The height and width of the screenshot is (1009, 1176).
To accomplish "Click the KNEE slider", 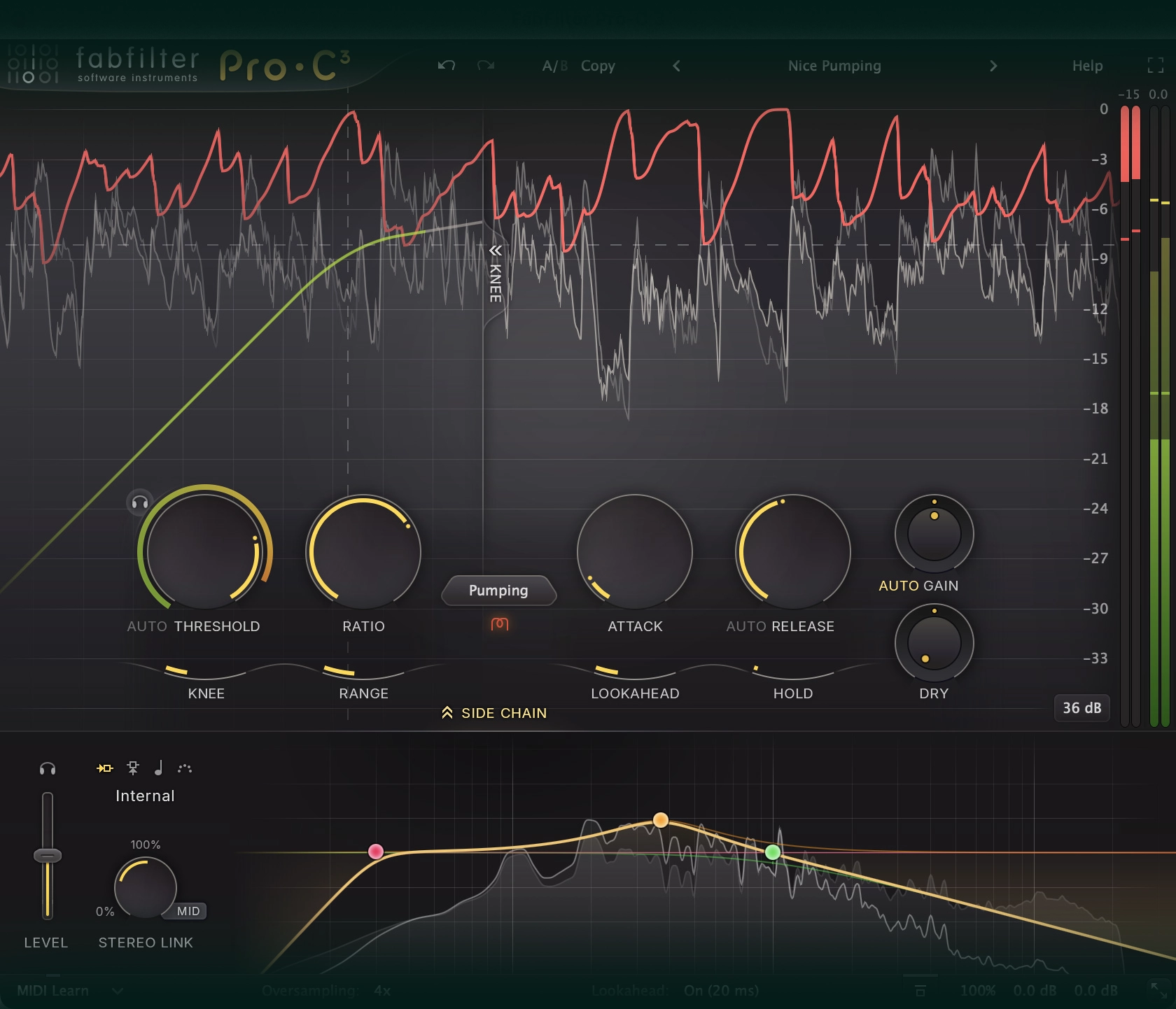I will coord(206,672).
